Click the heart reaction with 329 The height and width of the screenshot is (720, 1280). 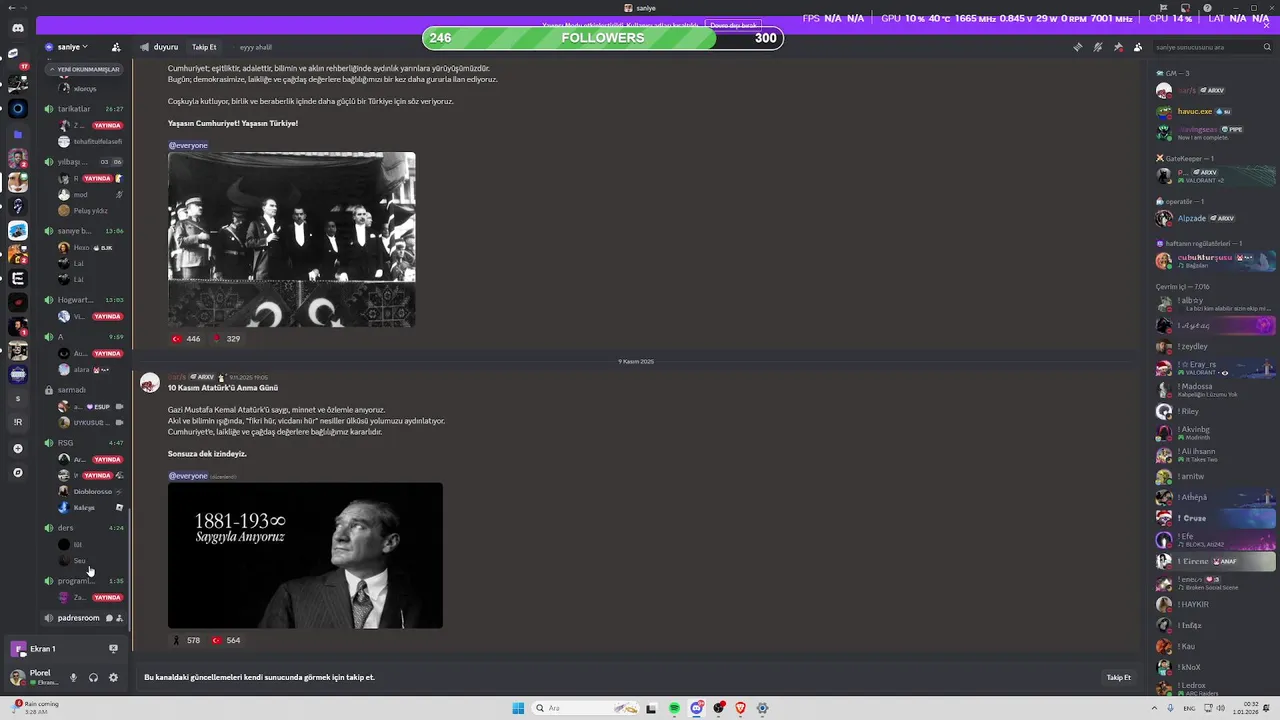[x=227, y=339]
